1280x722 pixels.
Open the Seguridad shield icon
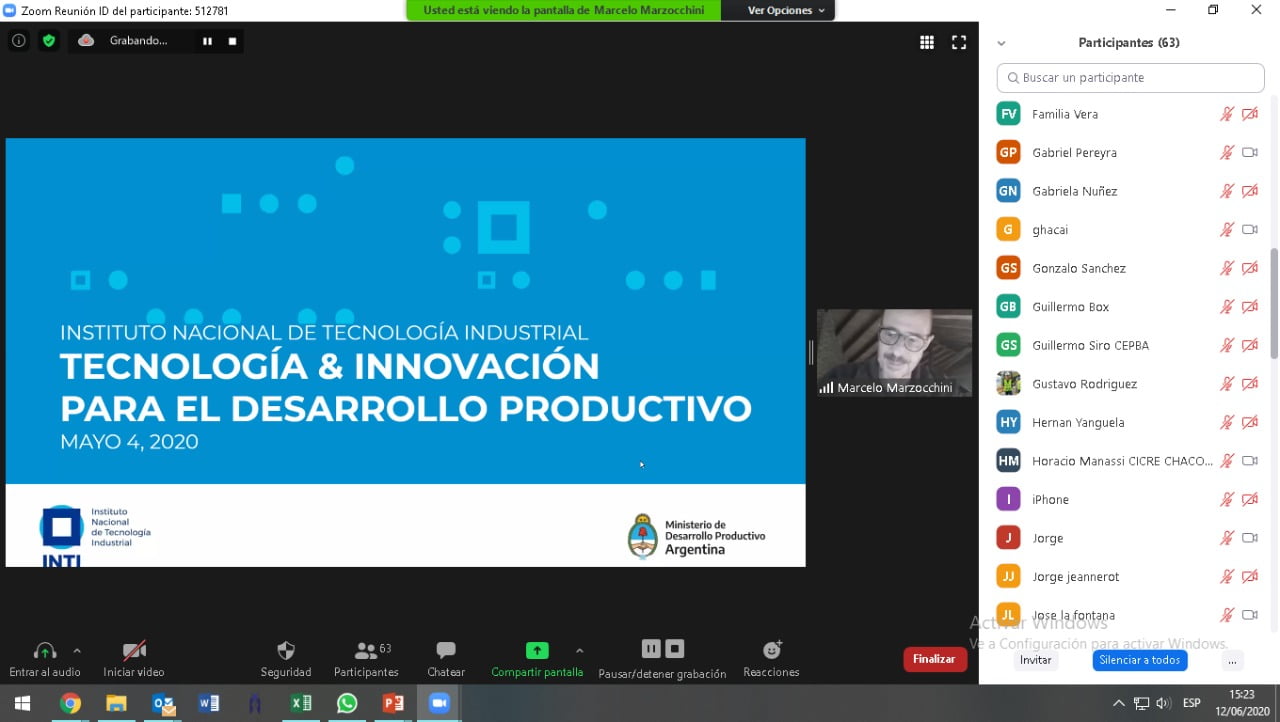286,651
